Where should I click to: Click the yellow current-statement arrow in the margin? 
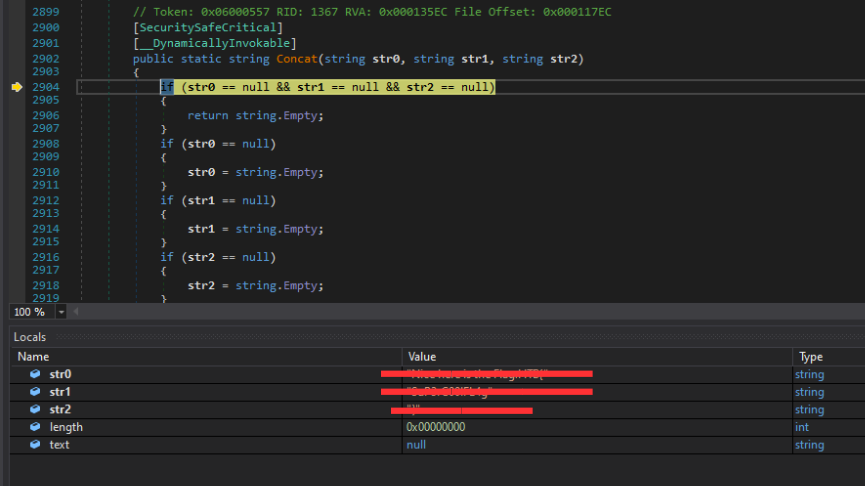17,88
